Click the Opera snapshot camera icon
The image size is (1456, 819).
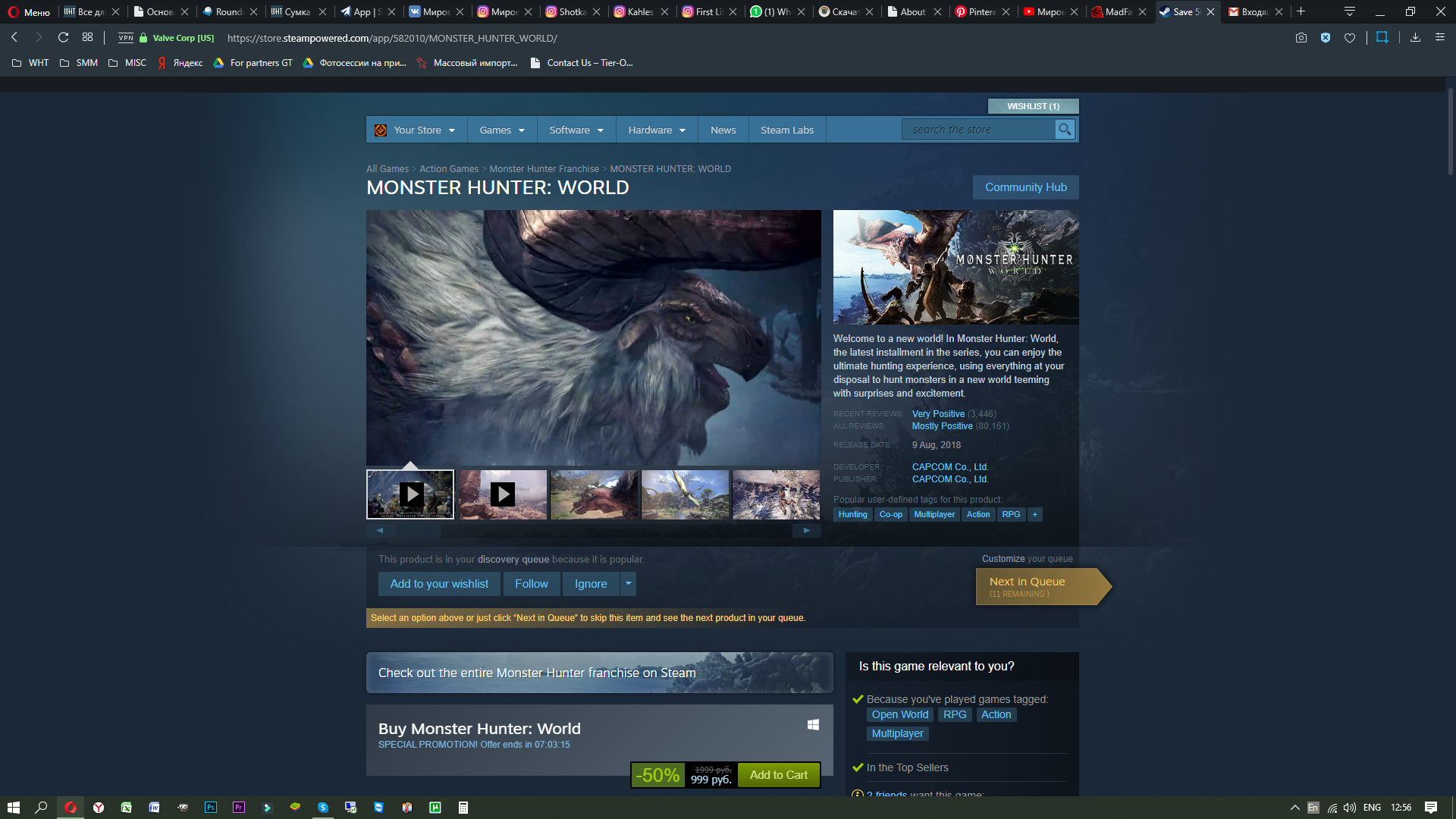(1301, 38)
